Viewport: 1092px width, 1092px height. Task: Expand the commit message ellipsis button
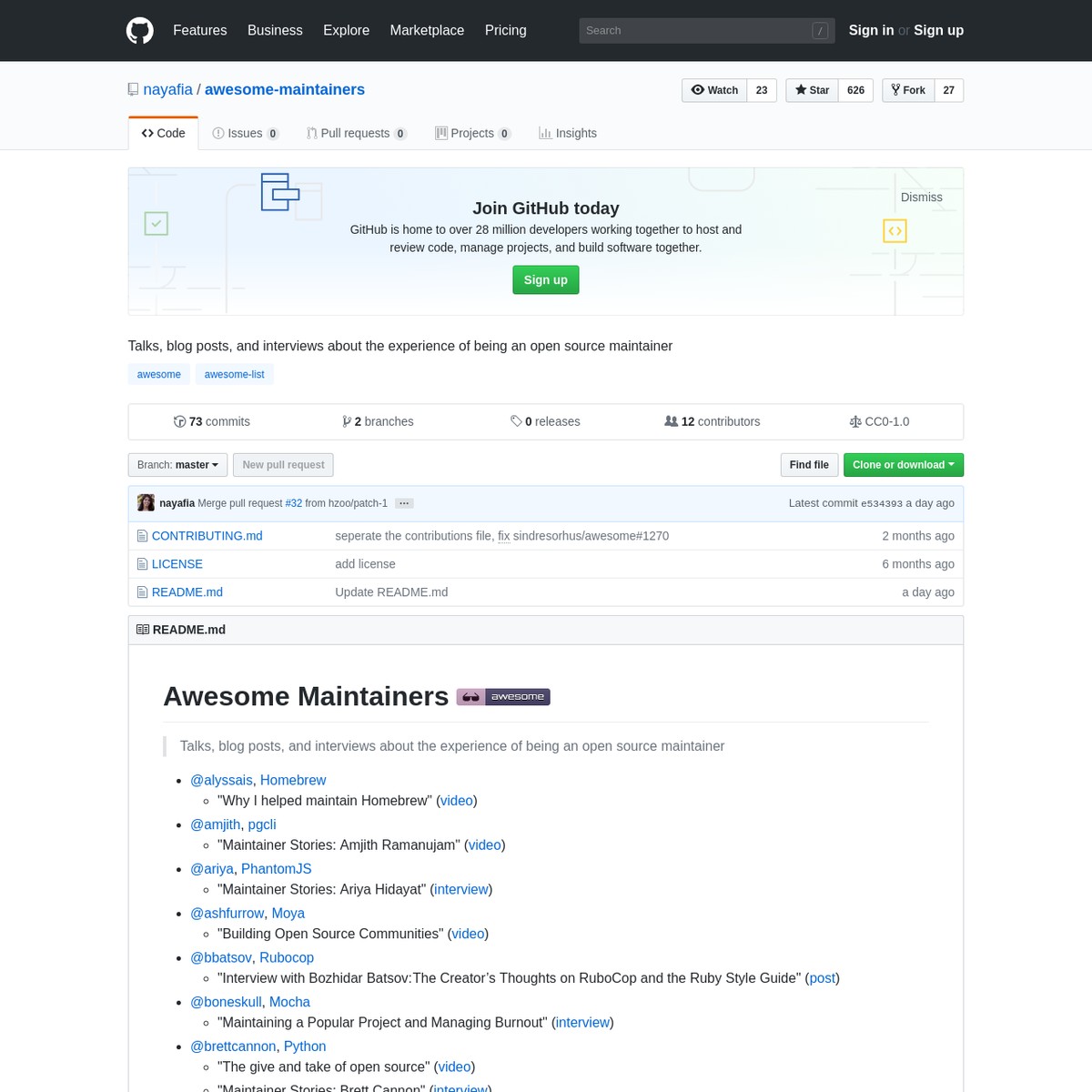point(404,503)
